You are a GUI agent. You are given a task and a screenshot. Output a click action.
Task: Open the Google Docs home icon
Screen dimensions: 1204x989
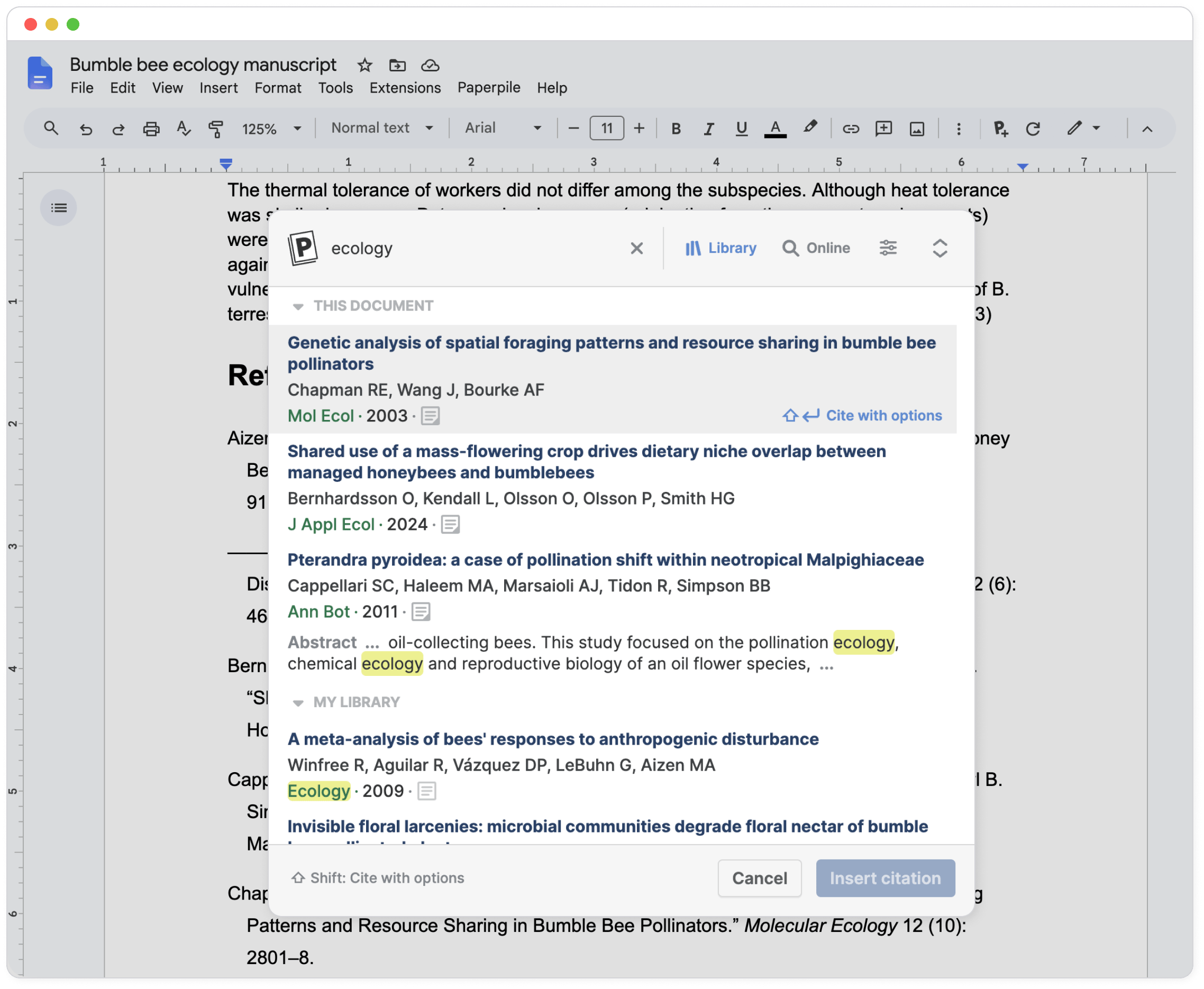(40, 73)
